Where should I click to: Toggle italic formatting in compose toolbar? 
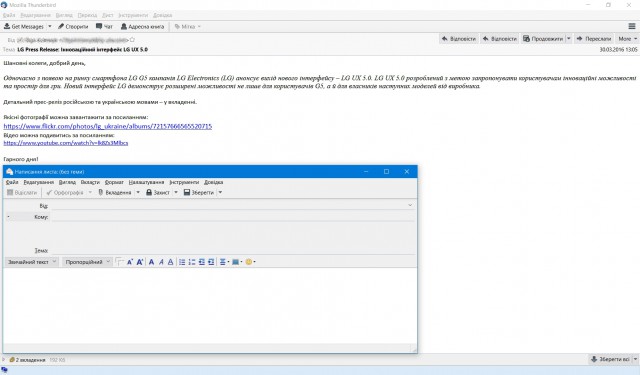click(161, 262)
